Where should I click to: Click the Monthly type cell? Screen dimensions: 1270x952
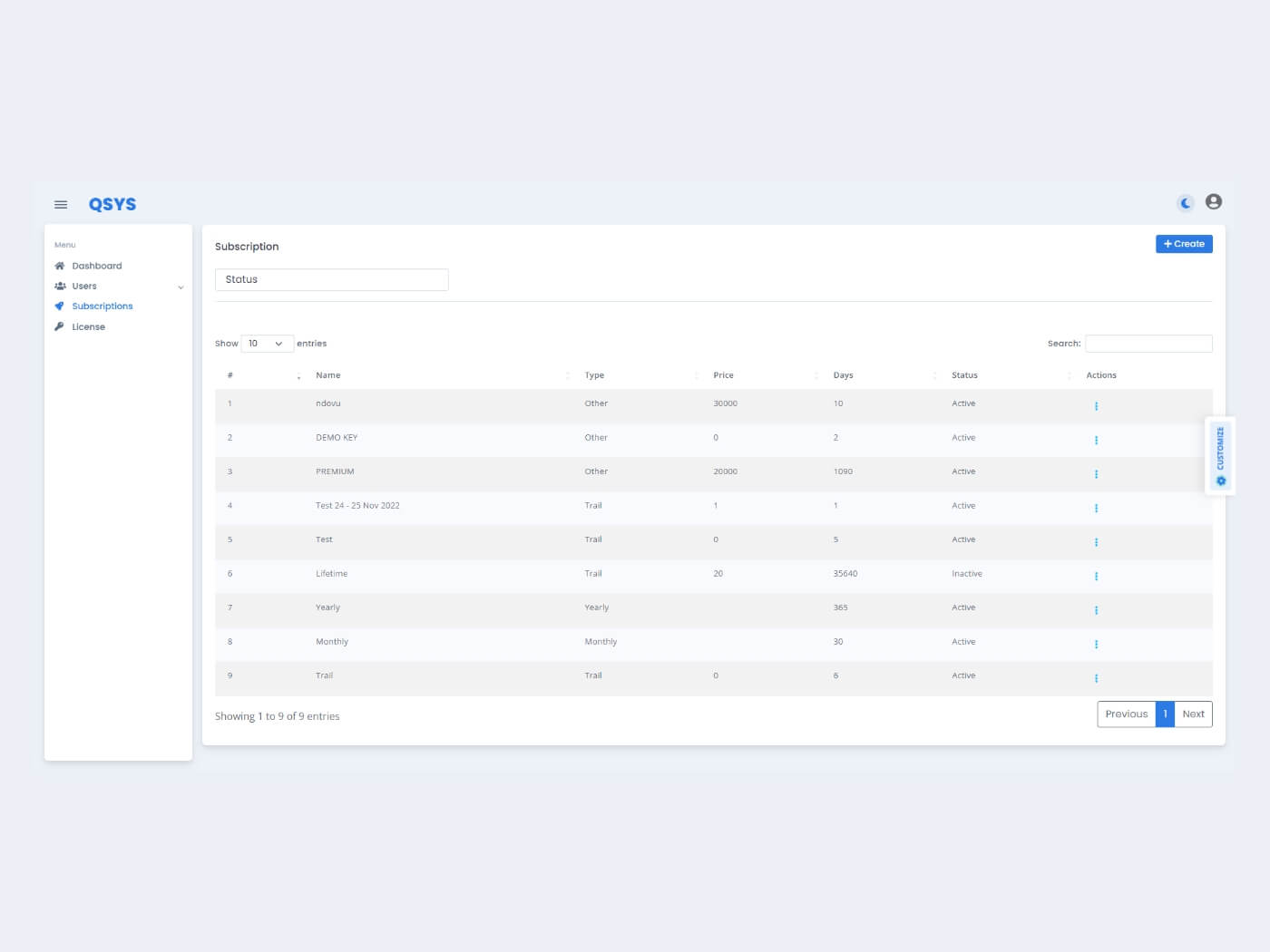(601, 642)
